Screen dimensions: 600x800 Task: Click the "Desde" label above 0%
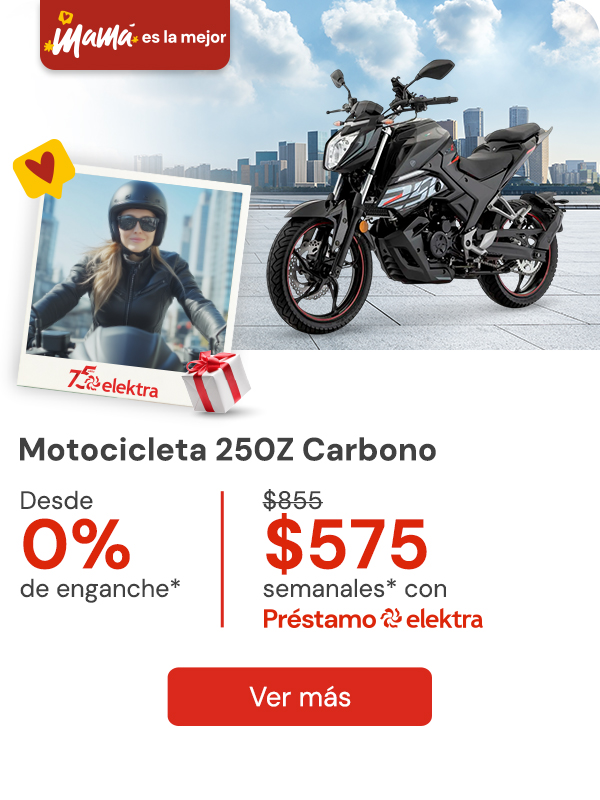click(x=57, y=501)
